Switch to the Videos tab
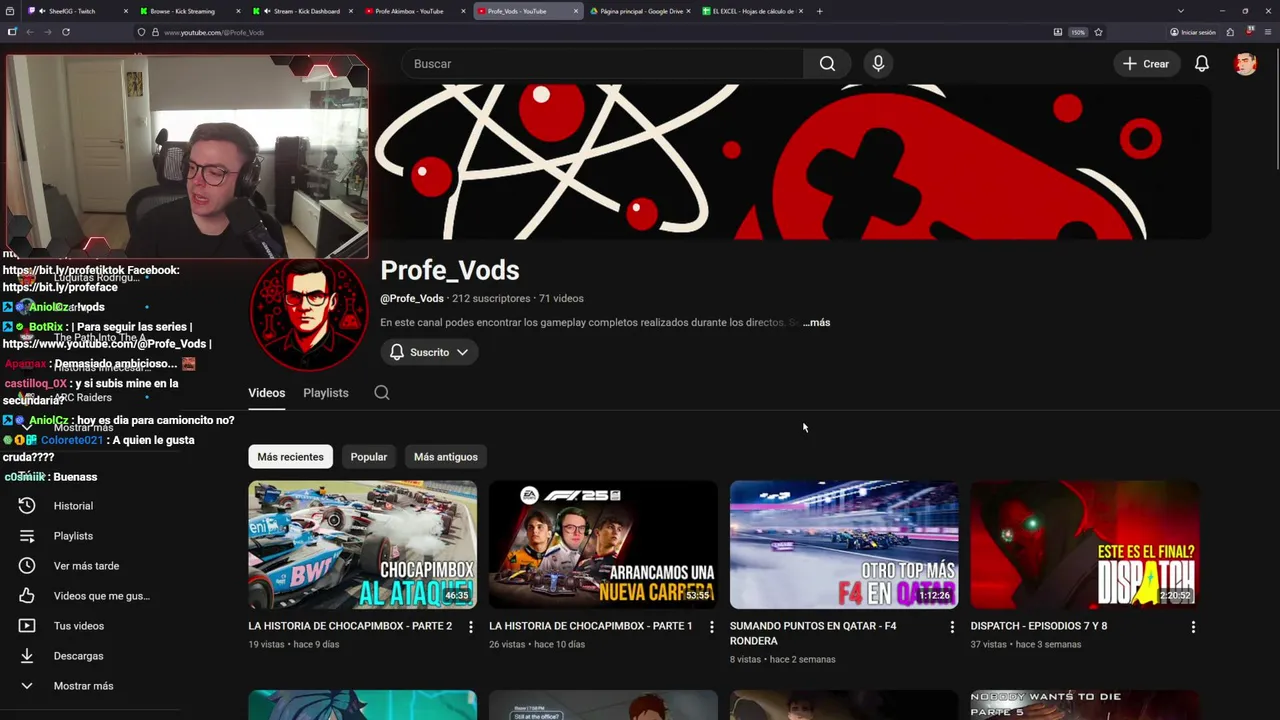The image size is (1280, 720). pyautogui.click(x=267, y=393)
